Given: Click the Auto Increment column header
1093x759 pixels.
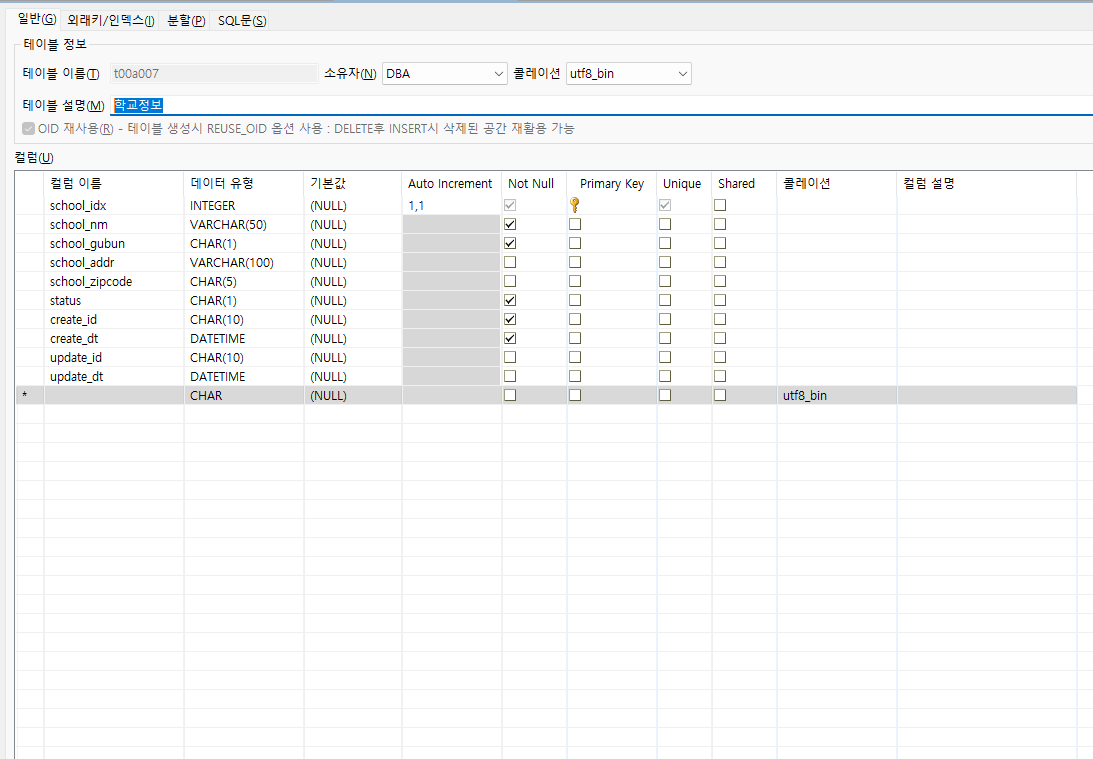Looking at the screenshot, I should tap(450, 184).
